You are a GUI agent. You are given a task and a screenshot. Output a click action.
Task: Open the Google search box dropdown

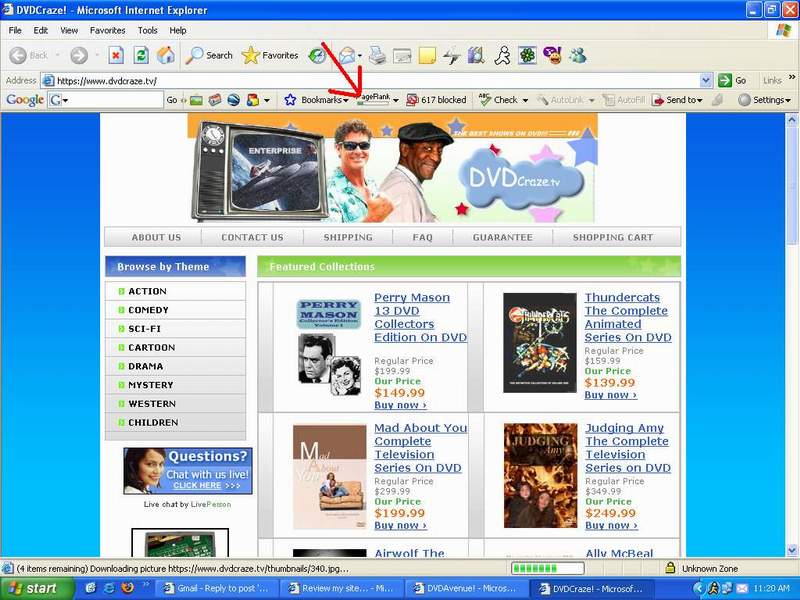[65, 101]
